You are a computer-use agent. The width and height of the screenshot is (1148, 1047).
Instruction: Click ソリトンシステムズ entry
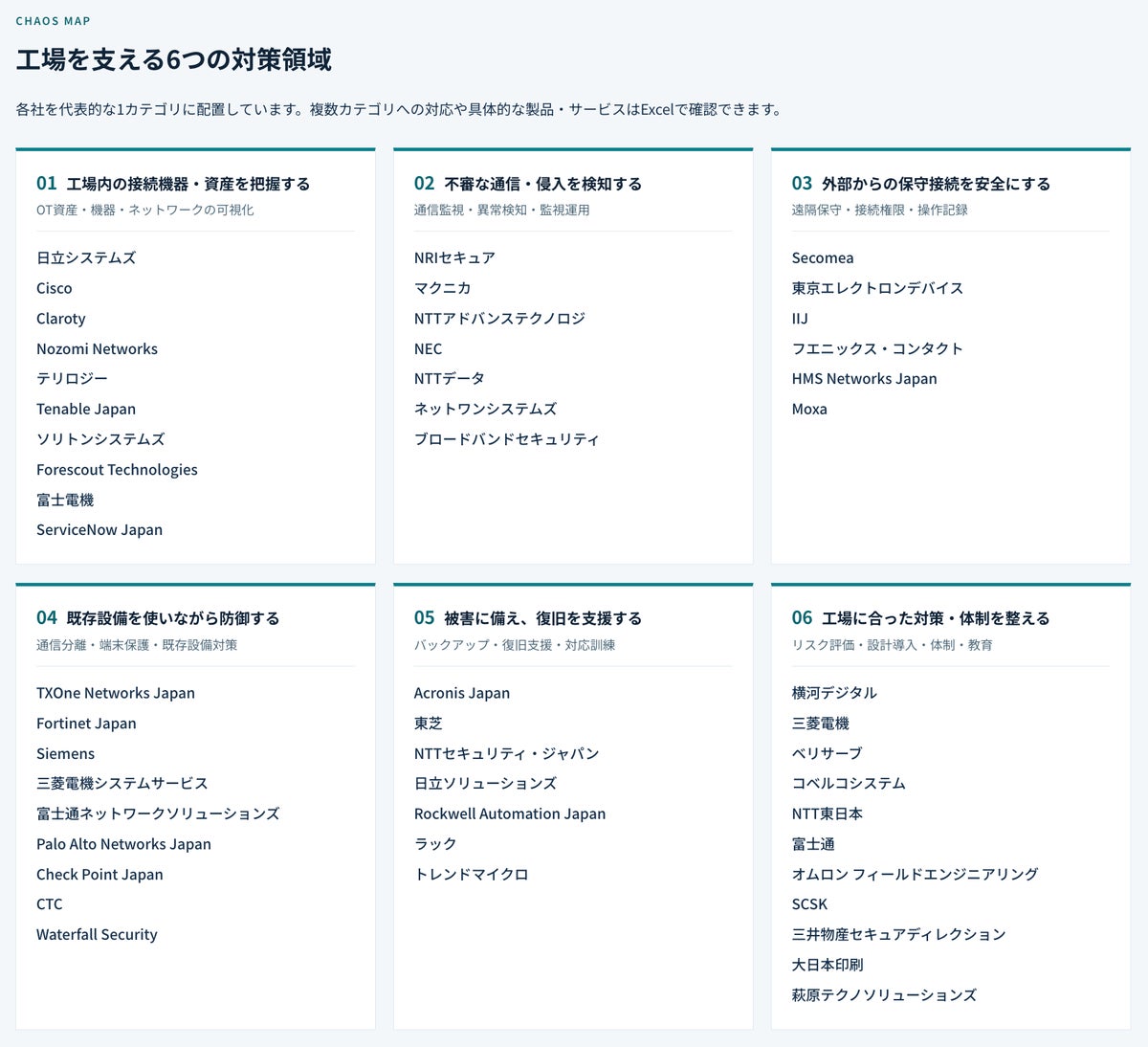click(100, 439)
